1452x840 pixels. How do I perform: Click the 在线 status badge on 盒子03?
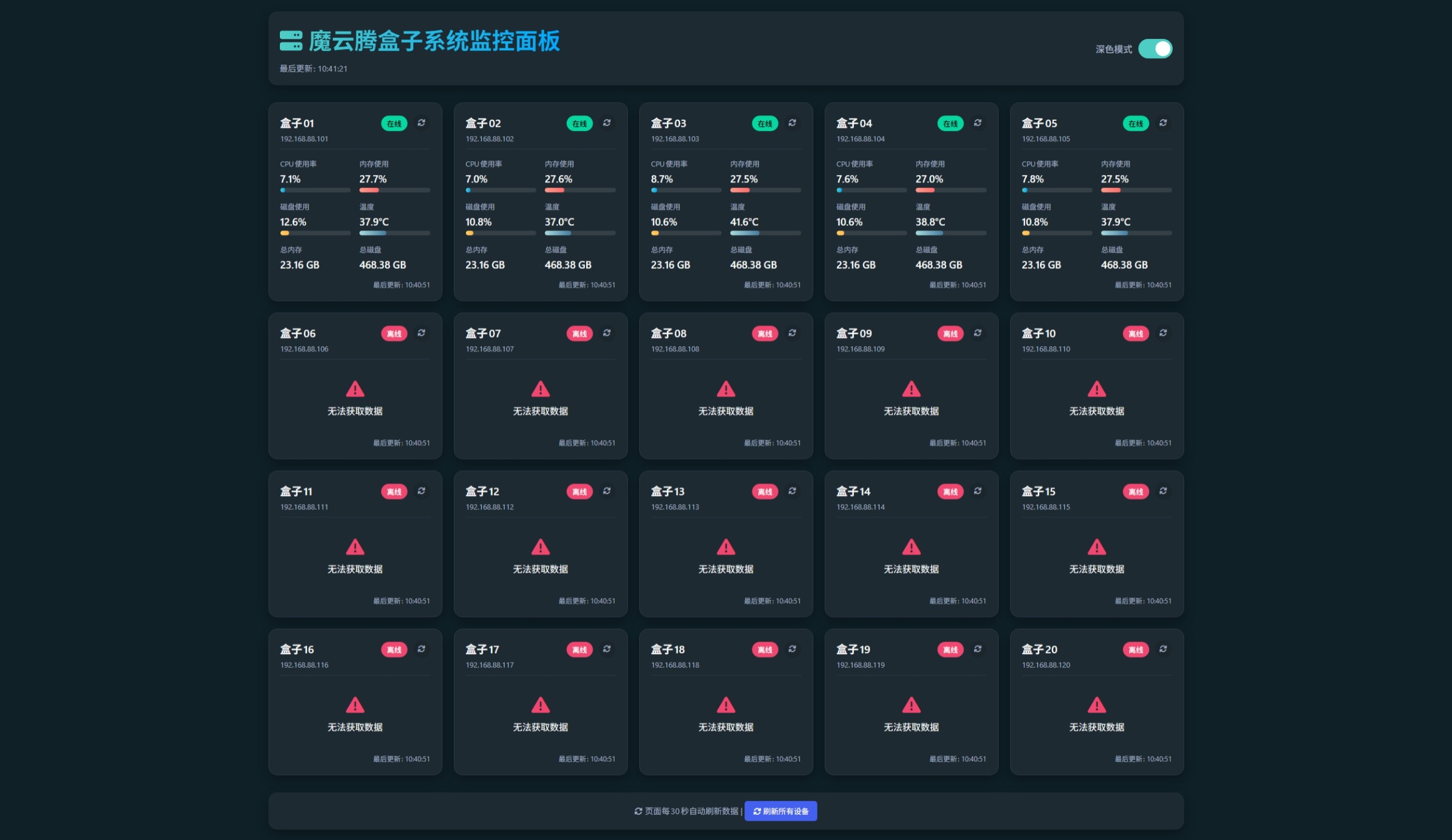764,123
